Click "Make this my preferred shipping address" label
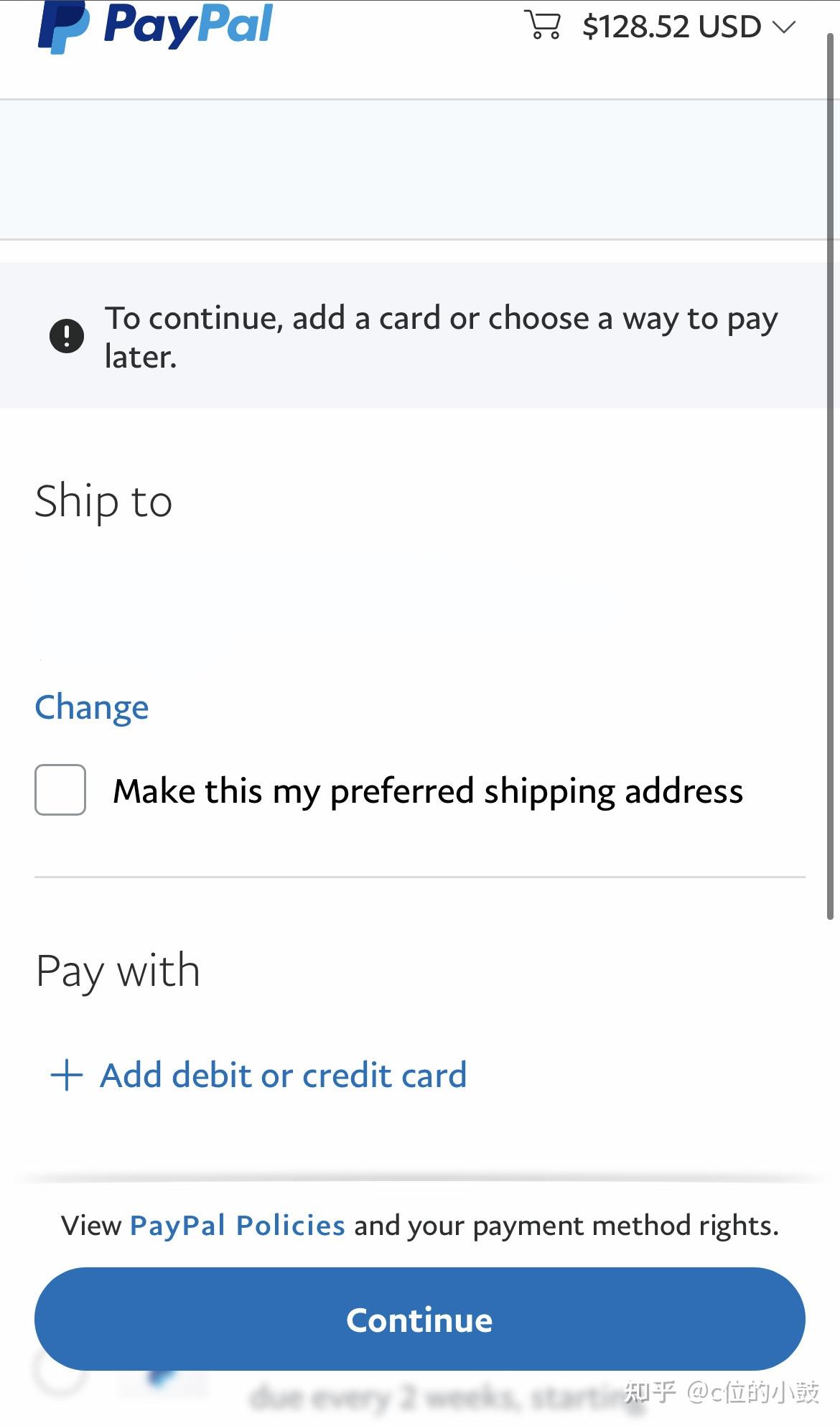840x1426 pixels. 428,791
